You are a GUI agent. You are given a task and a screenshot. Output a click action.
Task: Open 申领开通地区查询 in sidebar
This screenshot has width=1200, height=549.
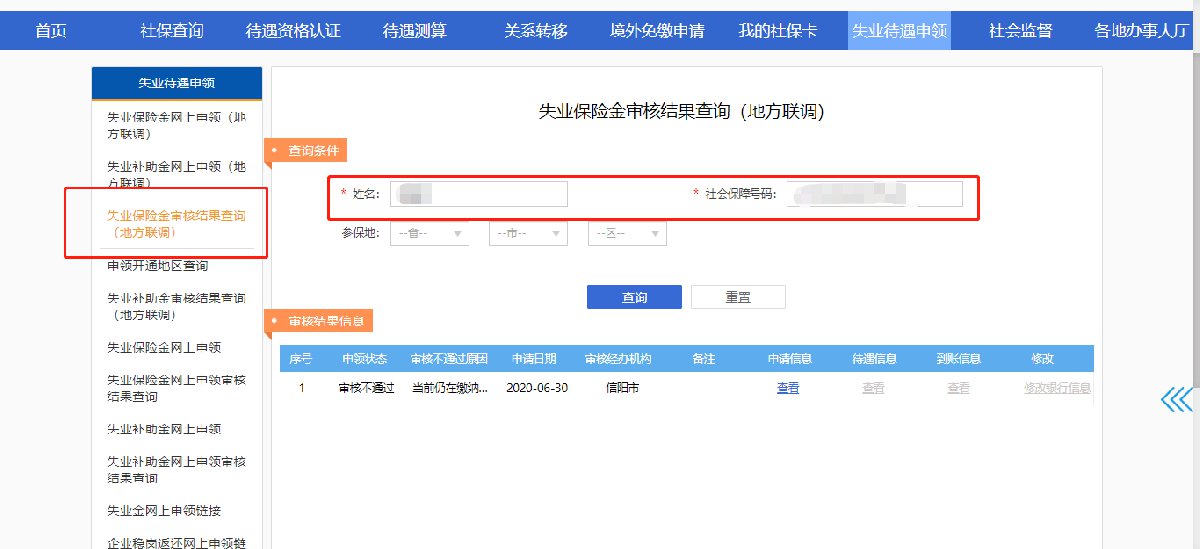coord(157,266)
